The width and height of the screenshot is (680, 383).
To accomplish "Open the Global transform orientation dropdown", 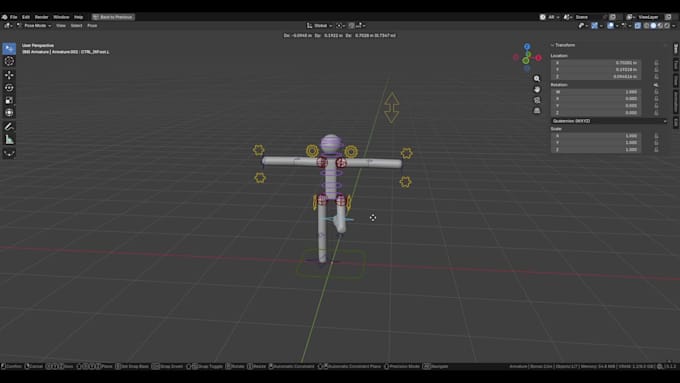I will [320, 26].
